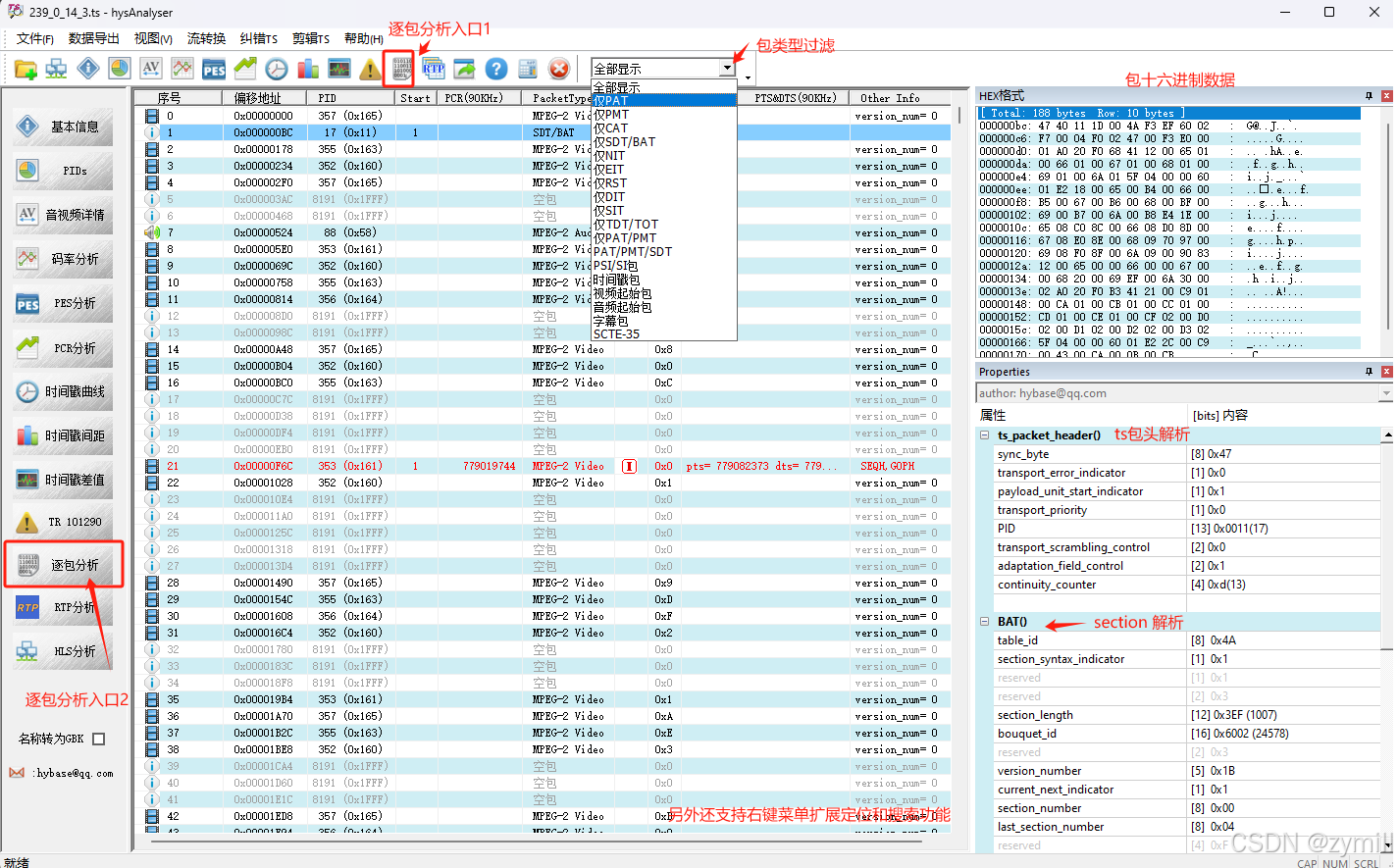Click the bitrate line graph toolbar icon
The width and height of the screenshot is (1398, 868).
182,69
